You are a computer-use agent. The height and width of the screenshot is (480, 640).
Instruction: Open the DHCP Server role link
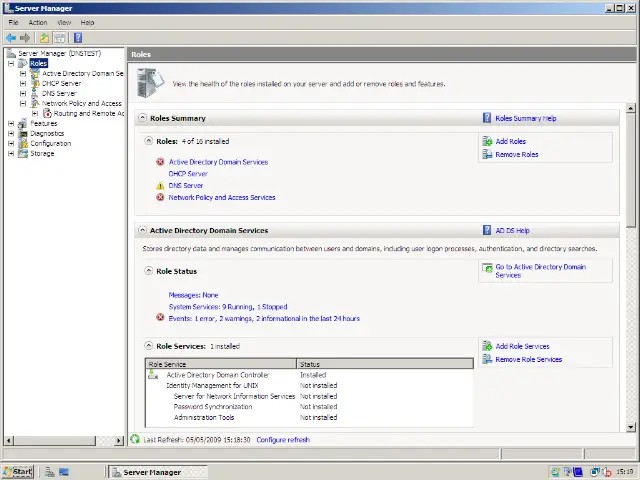[x=188, y=174]
